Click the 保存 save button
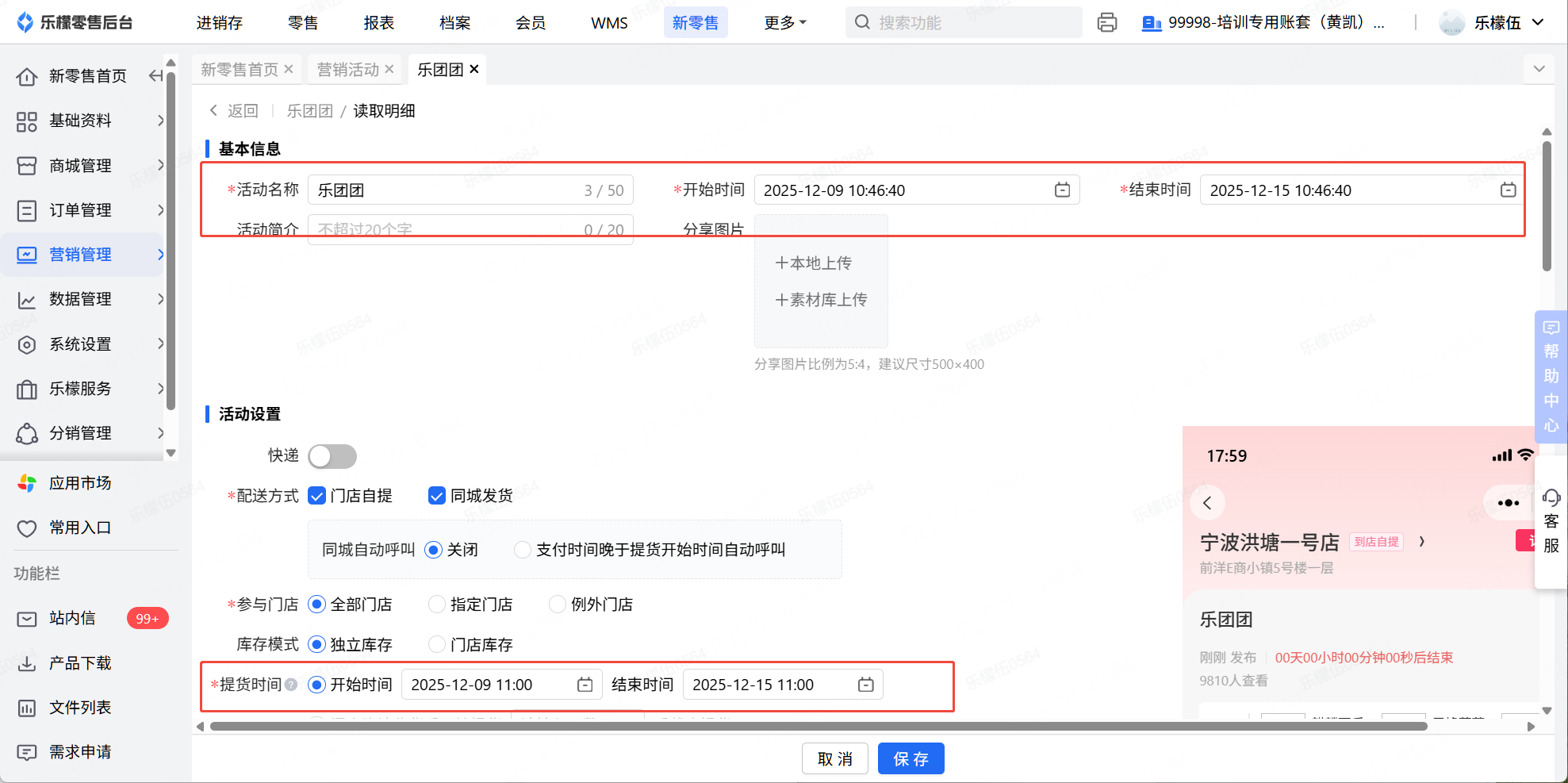The image size is (1568, 783). pyautogui.click(x=911, y=759)
